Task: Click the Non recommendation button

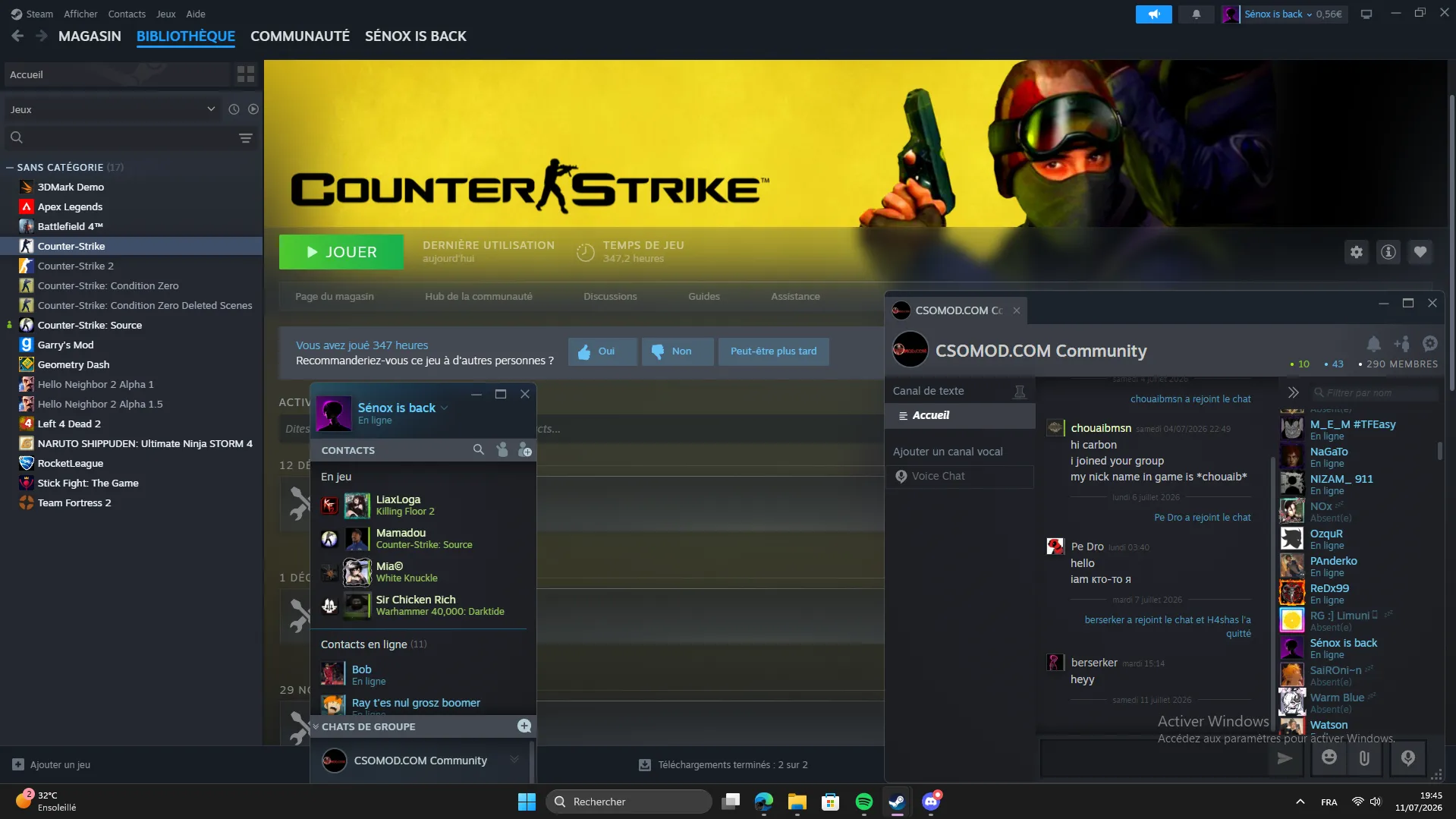Action: click(x=678, y=351)
